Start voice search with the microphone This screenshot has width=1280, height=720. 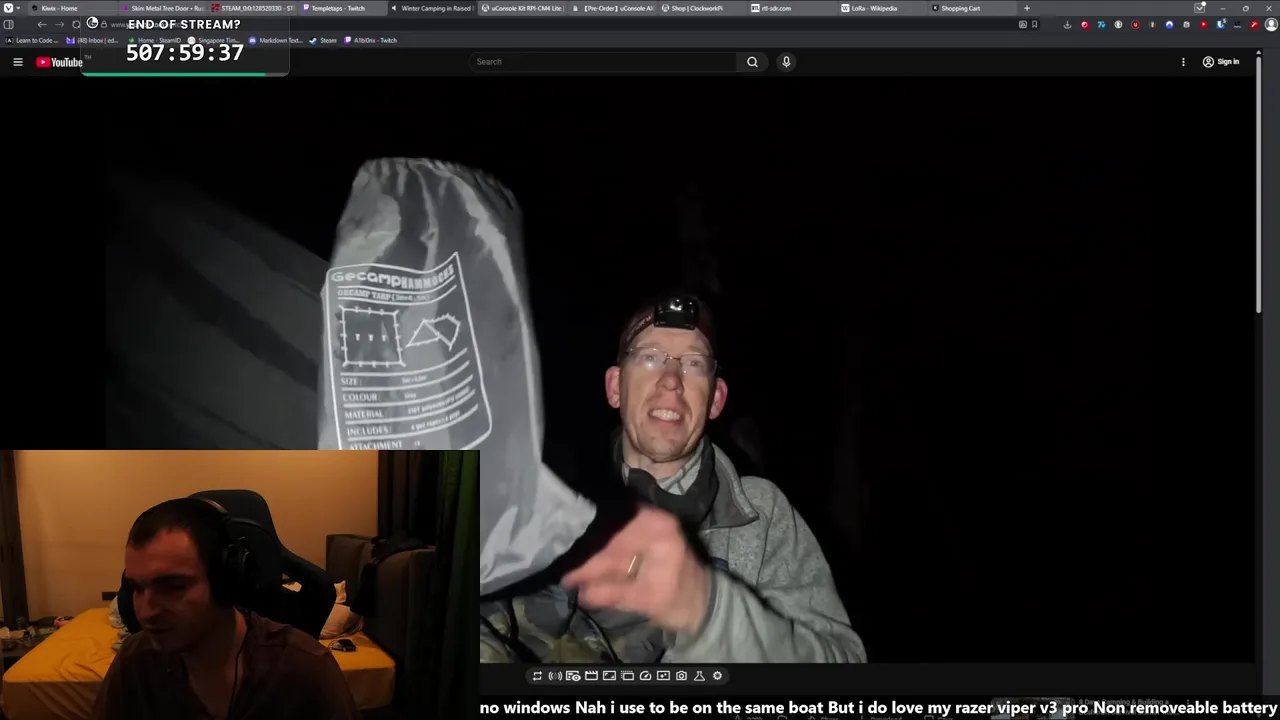point(786,62)
